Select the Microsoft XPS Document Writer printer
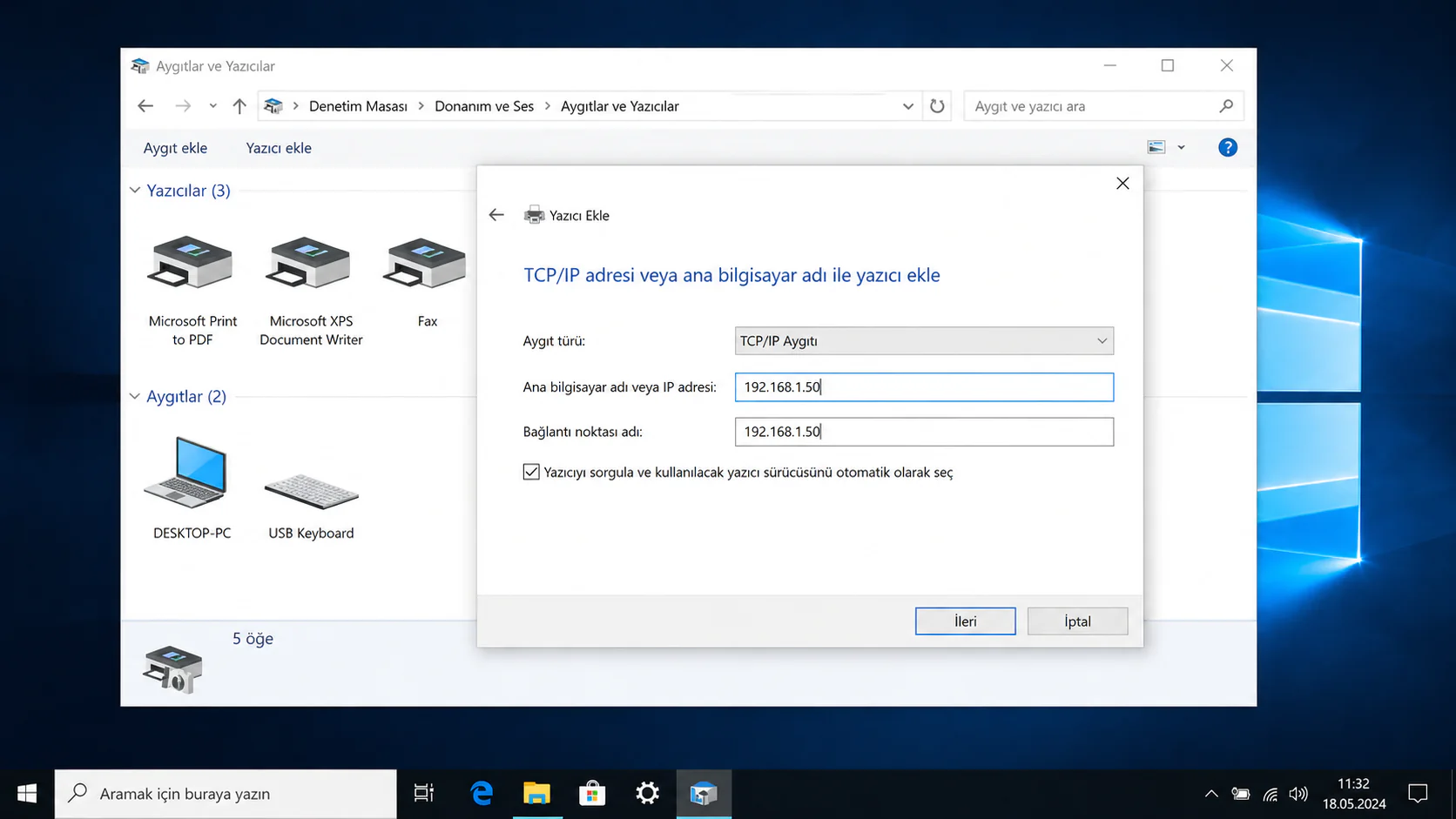The height and width of the screenshot is (819, 1456). coord(310,265)
